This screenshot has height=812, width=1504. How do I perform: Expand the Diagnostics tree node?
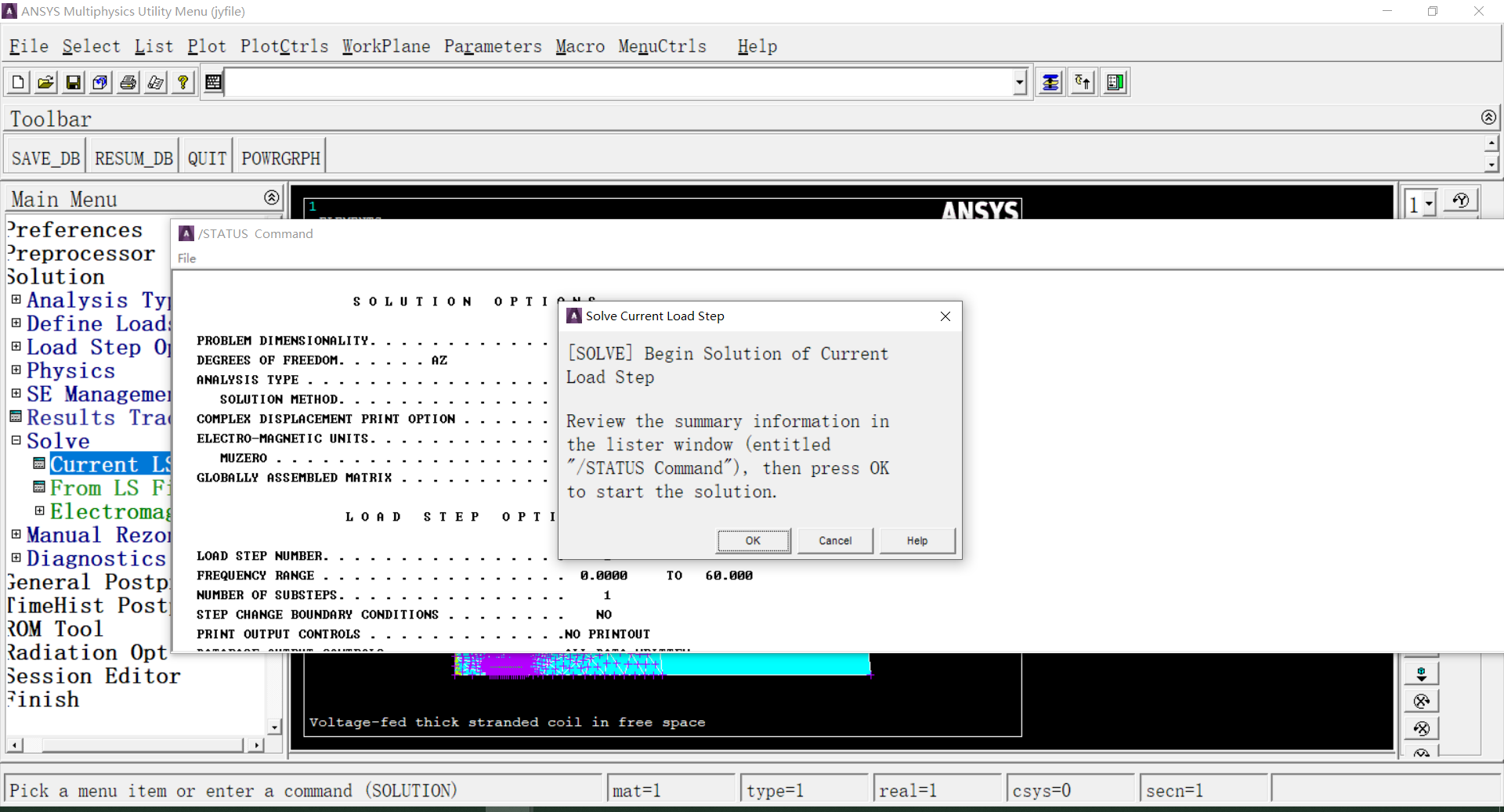(x=16, y=558)
